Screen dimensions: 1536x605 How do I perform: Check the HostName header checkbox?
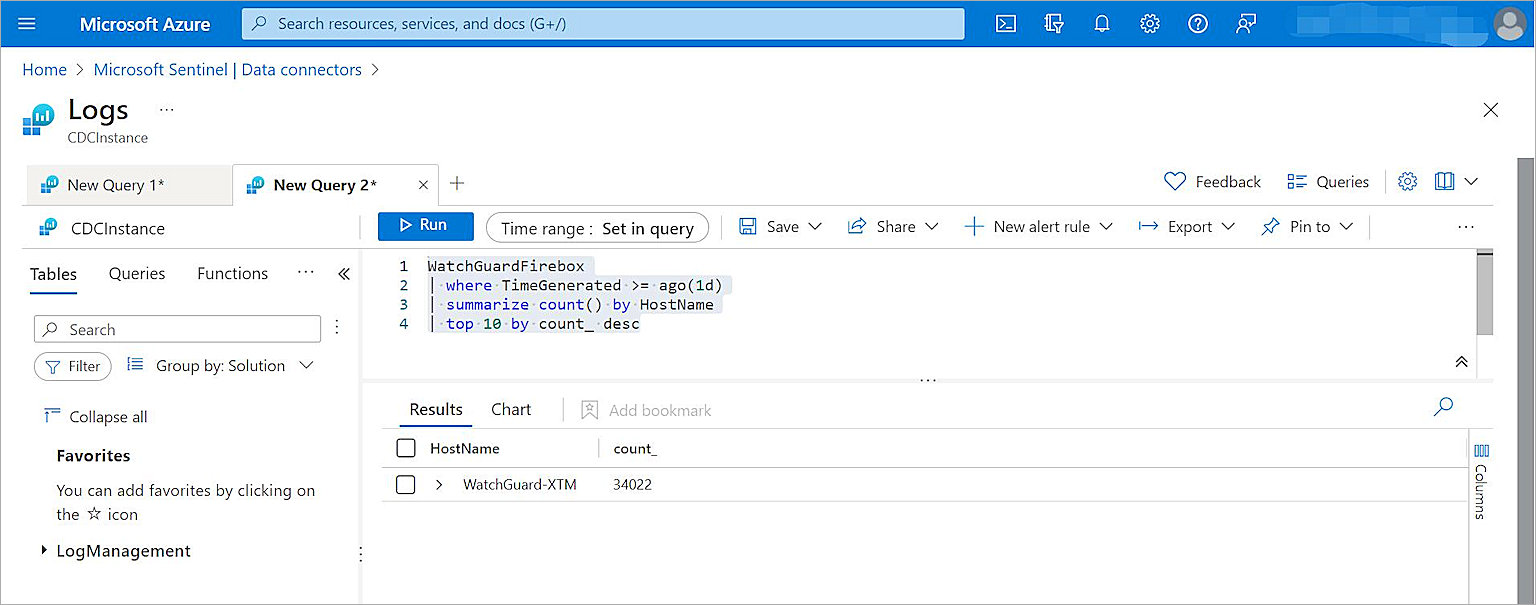pos(406,448)
